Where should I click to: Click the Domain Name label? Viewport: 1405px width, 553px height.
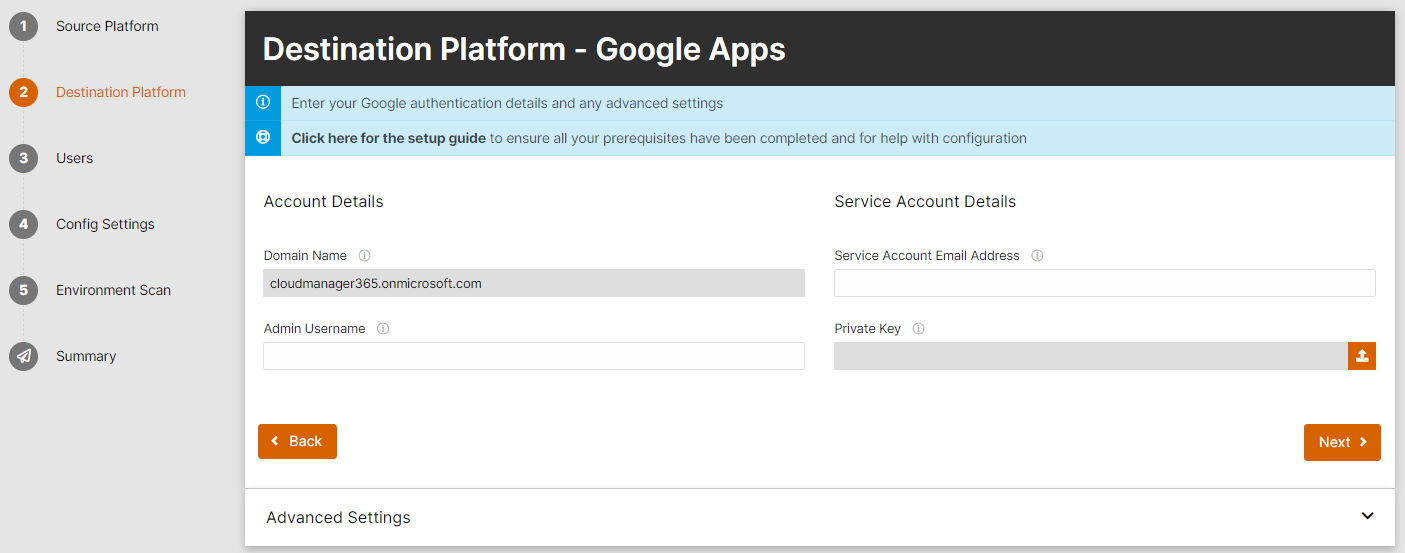click(x=306, y=256)
